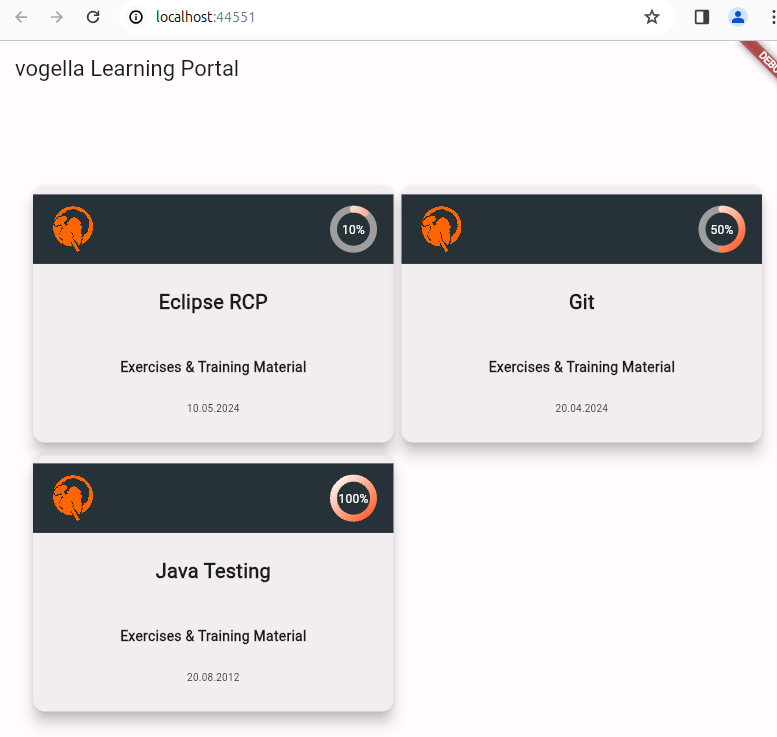Click the vogella Learning Portal heading

[x=127, y=69]
